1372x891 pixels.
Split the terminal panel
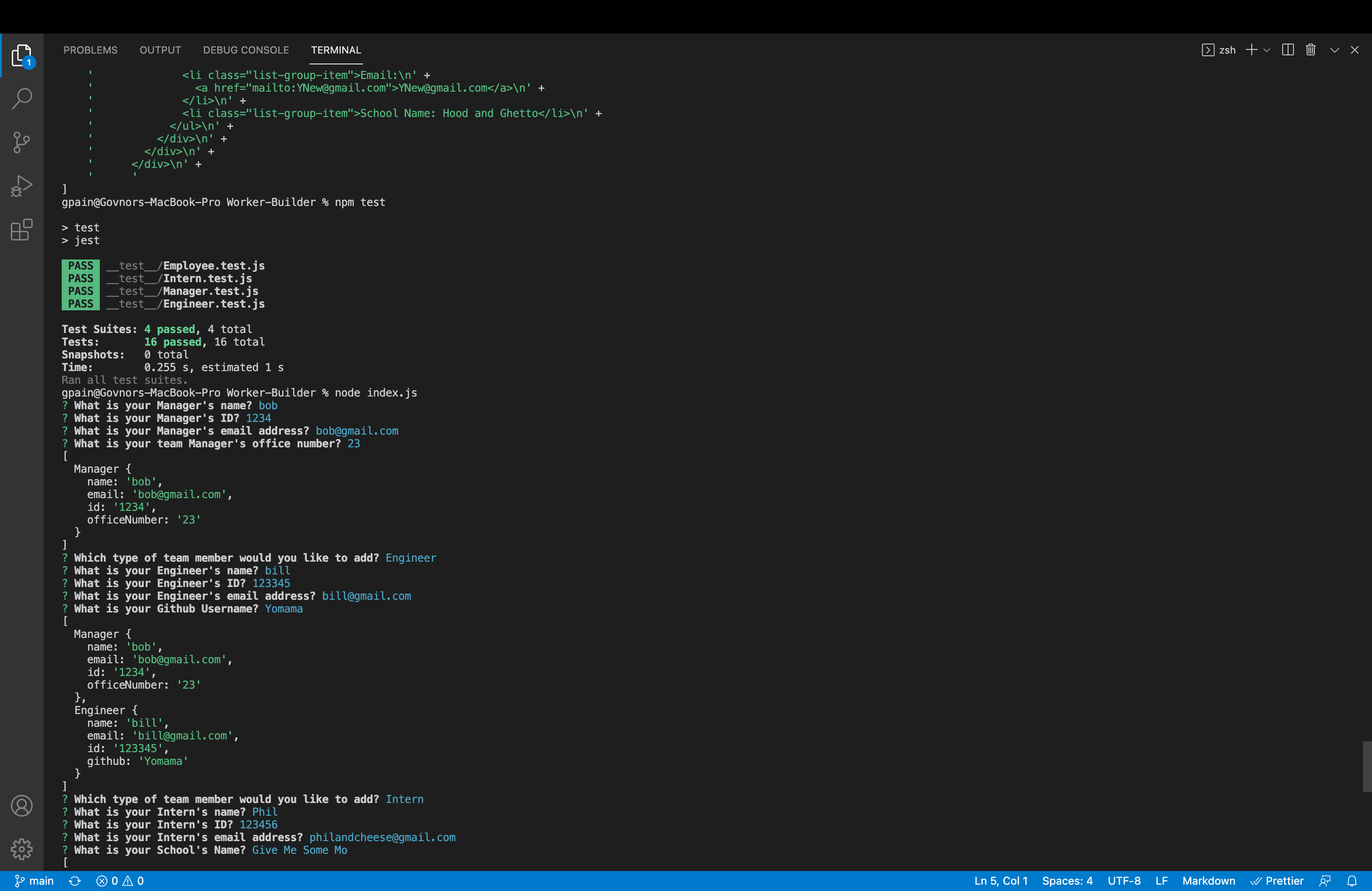pyautogui.click(x=1288, y=50)
